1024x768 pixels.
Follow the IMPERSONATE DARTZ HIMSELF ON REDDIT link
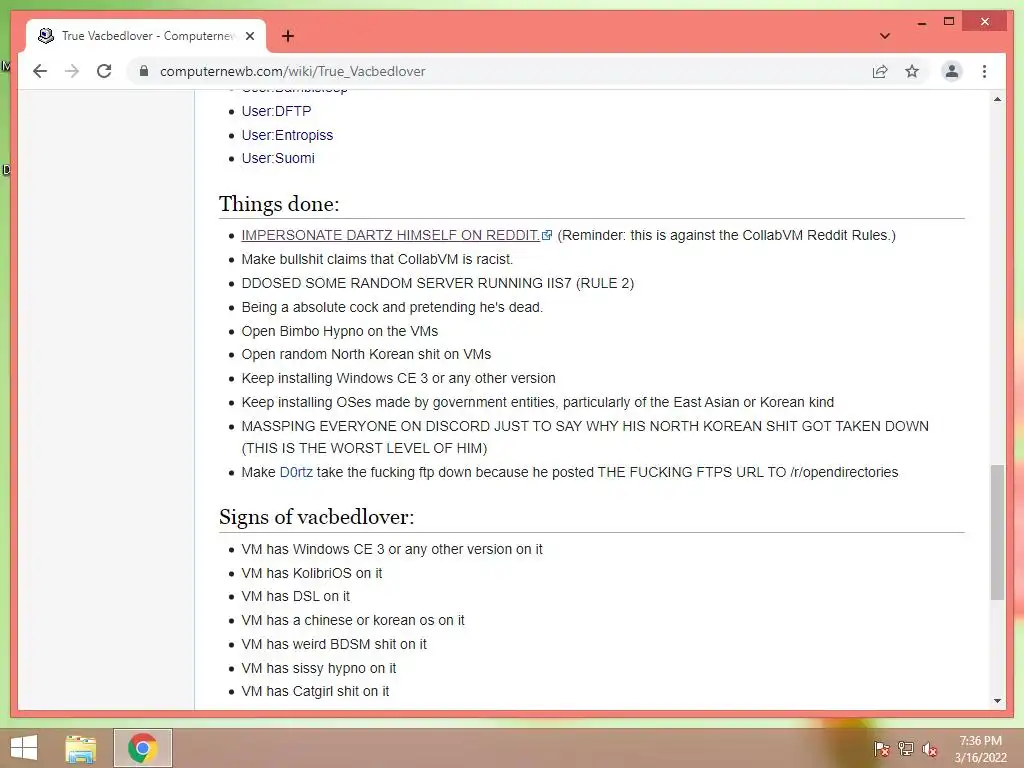coord(391,235)
